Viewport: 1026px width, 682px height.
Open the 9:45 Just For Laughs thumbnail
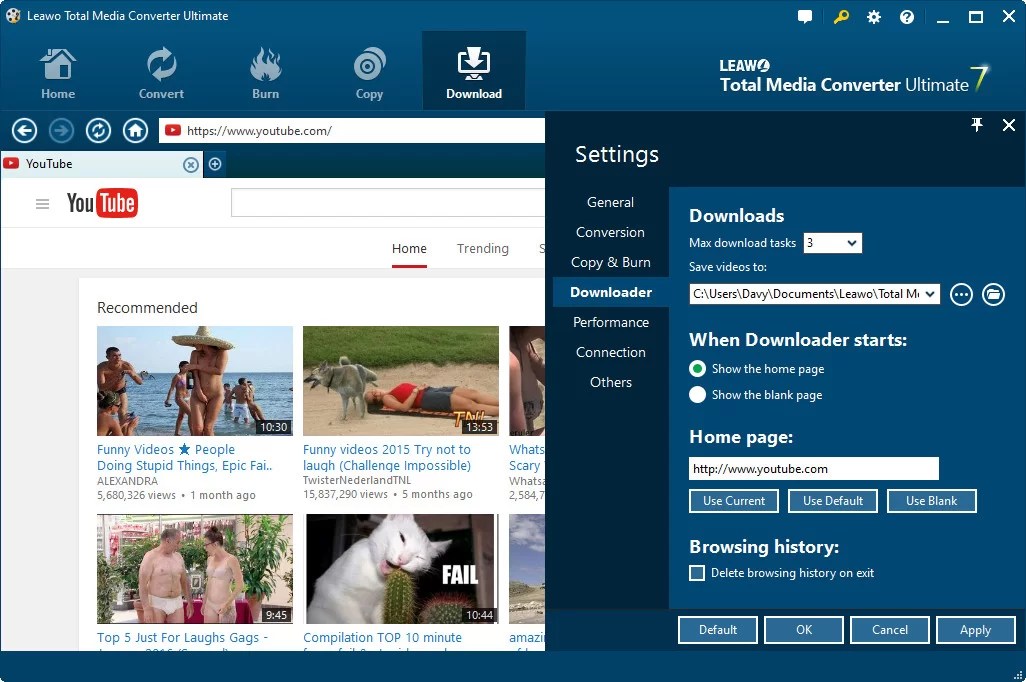(194, 569)
